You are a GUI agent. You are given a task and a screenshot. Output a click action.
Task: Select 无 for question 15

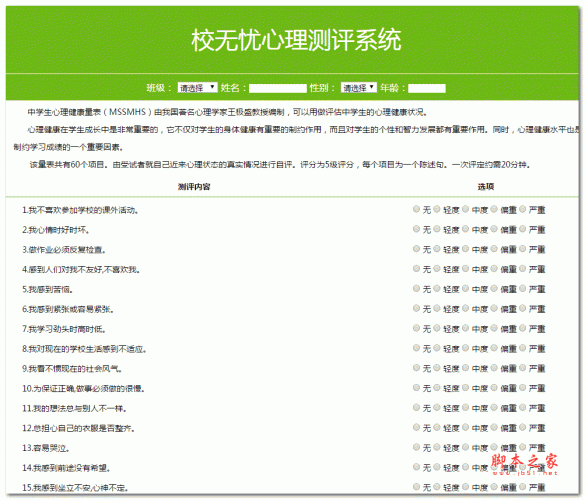(x=416, y=487)
